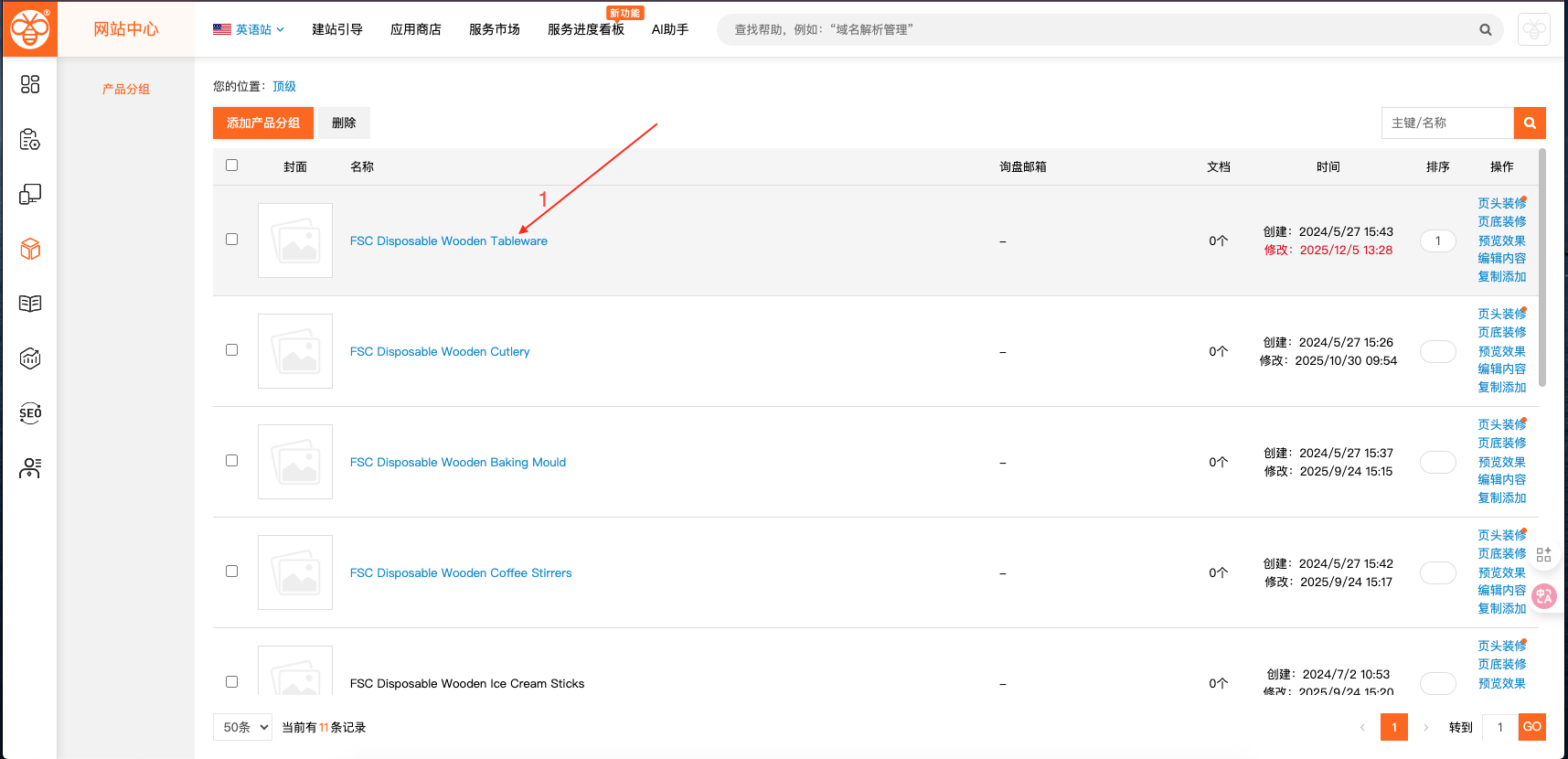This screenshot has width=1568, height=759.
Task: Click the SEO icon in left sidebar
Action: click(x=30, y=413)
